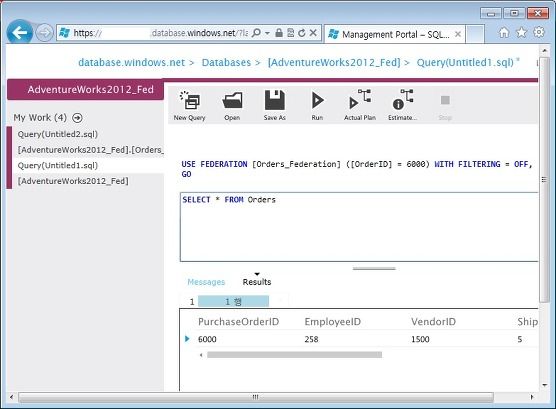Click the results grid horizontal scrollbar
This screenshot has height=409, width=556.
tap(294, 355)
